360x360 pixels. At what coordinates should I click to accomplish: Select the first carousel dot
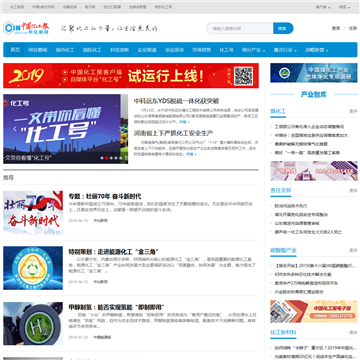[x=102, y=158]
